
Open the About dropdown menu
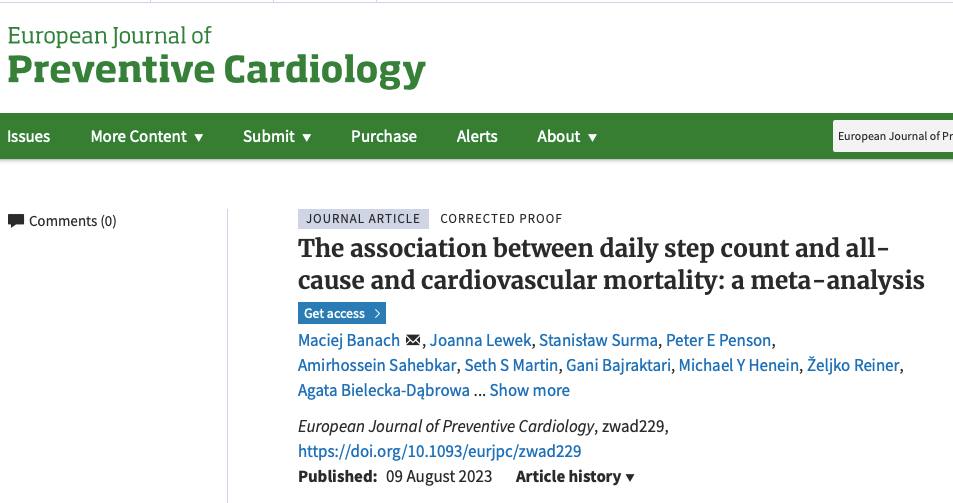[x=567, y=136]
